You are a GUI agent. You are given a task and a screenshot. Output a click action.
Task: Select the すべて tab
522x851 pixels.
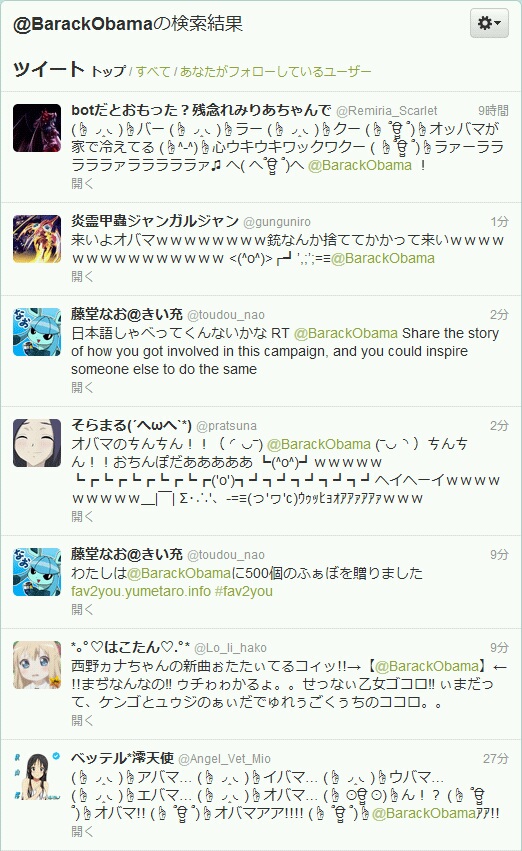click(152, 71)
